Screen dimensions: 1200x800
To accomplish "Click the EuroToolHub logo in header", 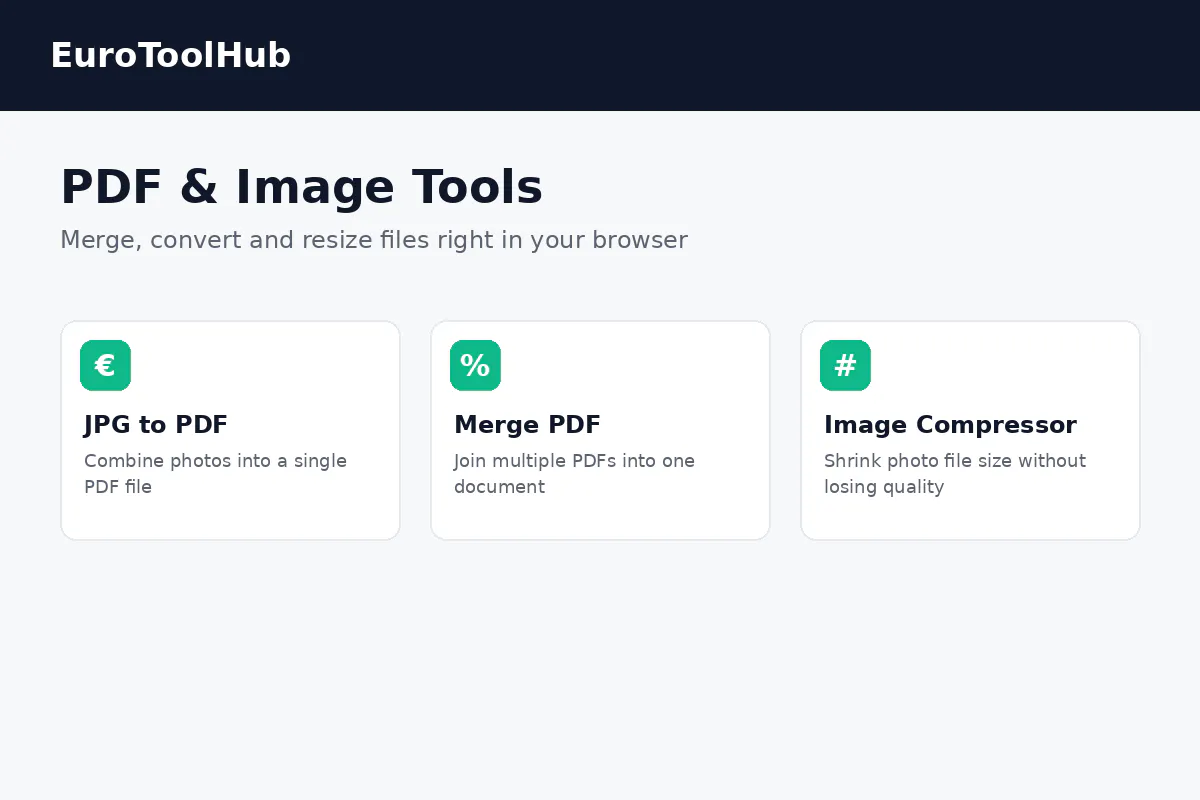I will pyautogui.click(x=170, y=55).
